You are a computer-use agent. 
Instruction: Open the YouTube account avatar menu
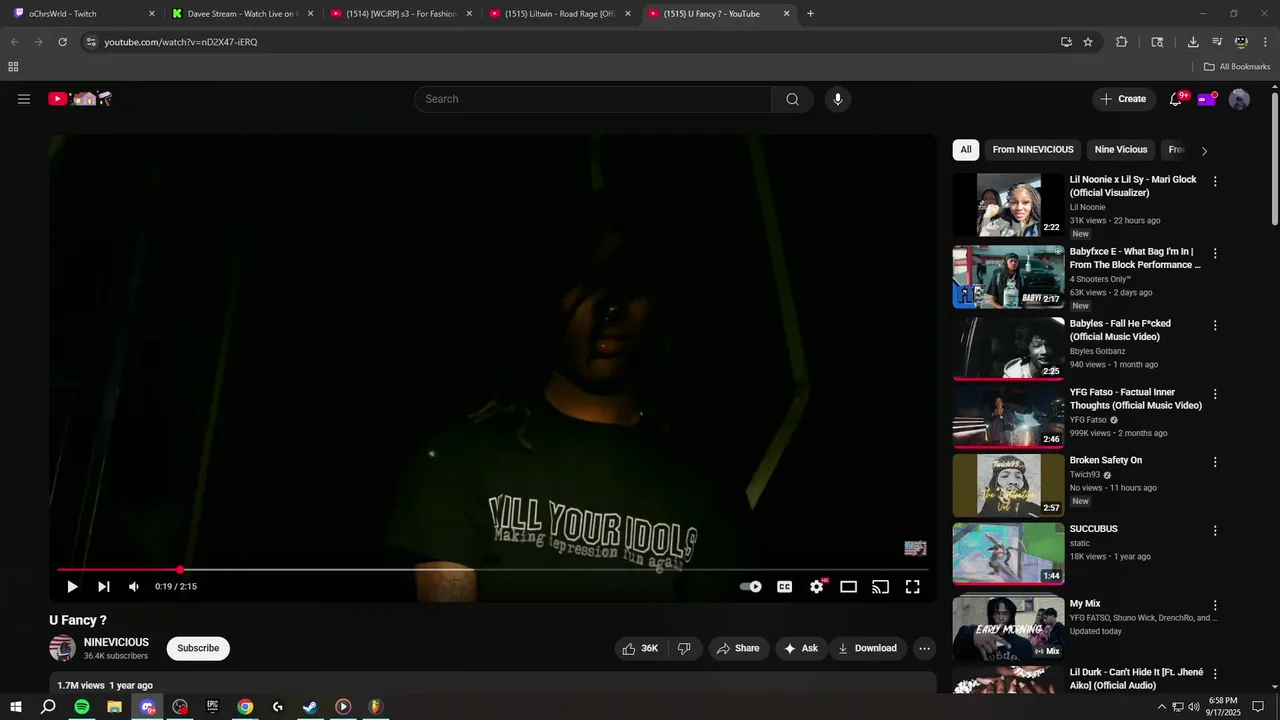pyautogui.click(x=1239, y=99)
